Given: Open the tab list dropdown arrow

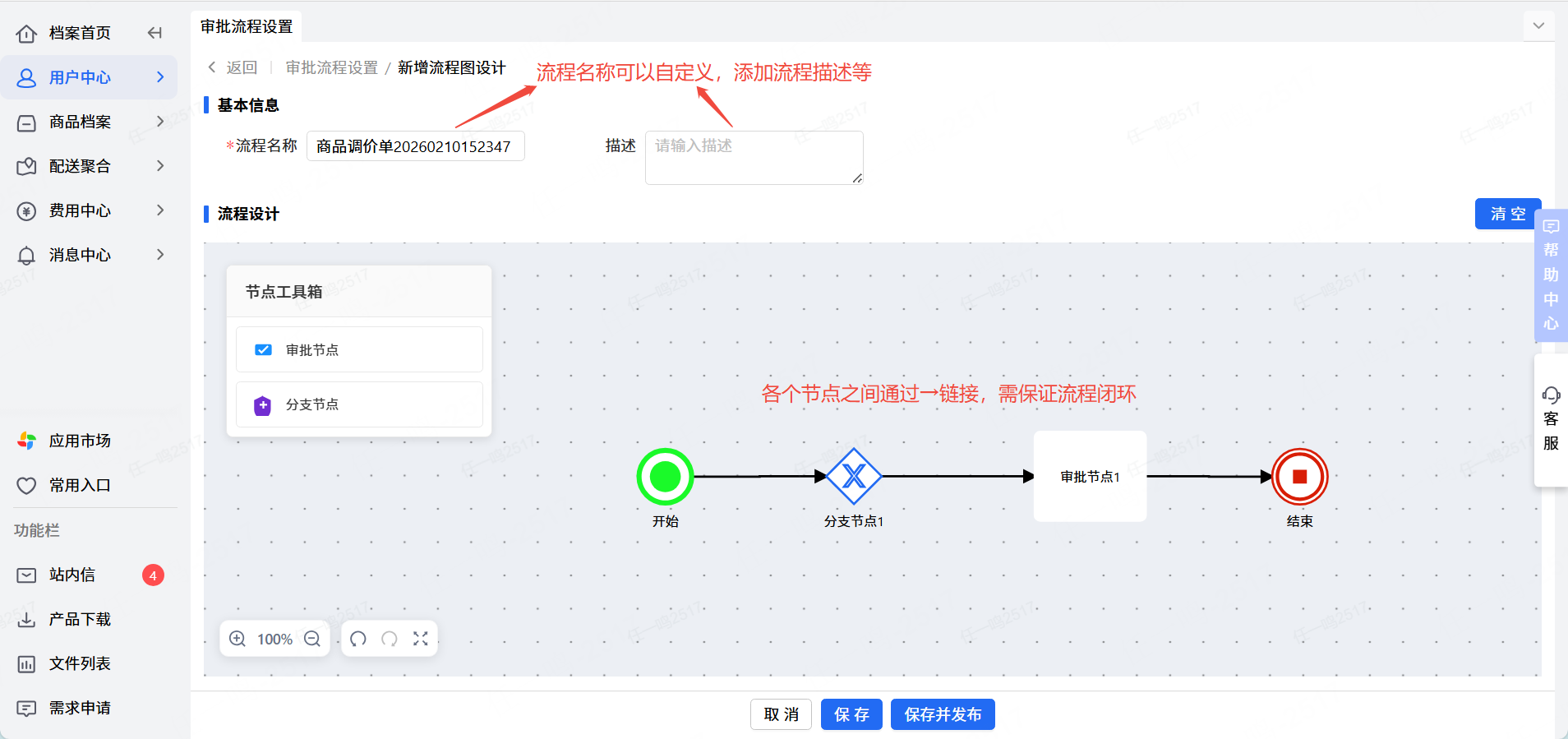Looking at the screenshot, I should (x=1538, y=26).
